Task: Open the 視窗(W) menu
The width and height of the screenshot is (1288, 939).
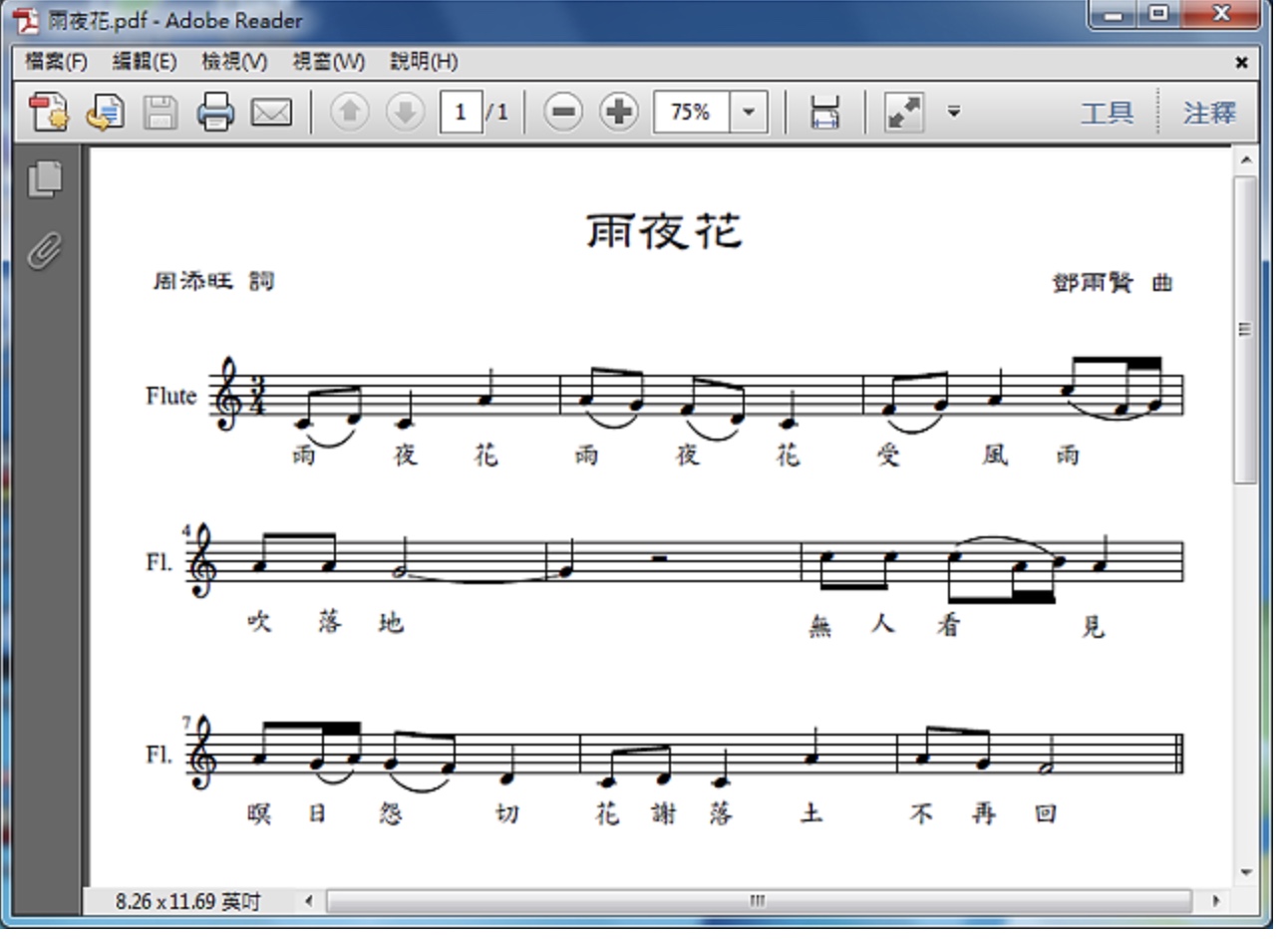Action: coord(328,62)
